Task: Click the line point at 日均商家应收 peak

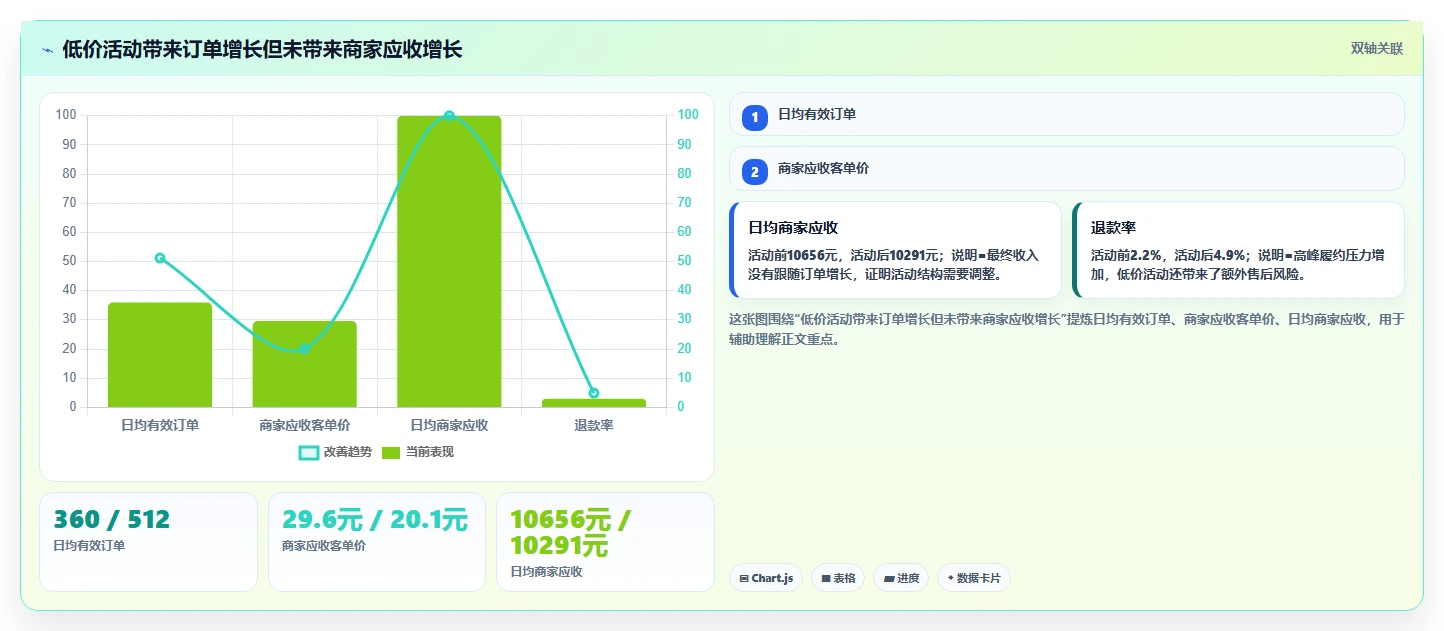Action: pyautogui.click(x=449, y=116)
